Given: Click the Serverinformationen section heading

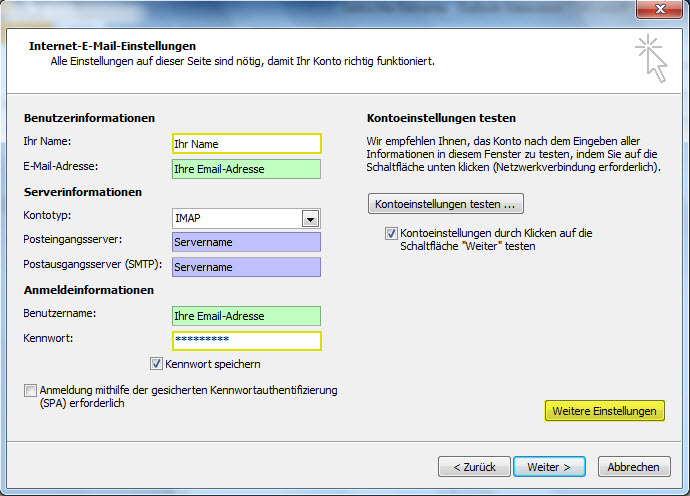Looking at the screenshot, I should tap(83, 192).
